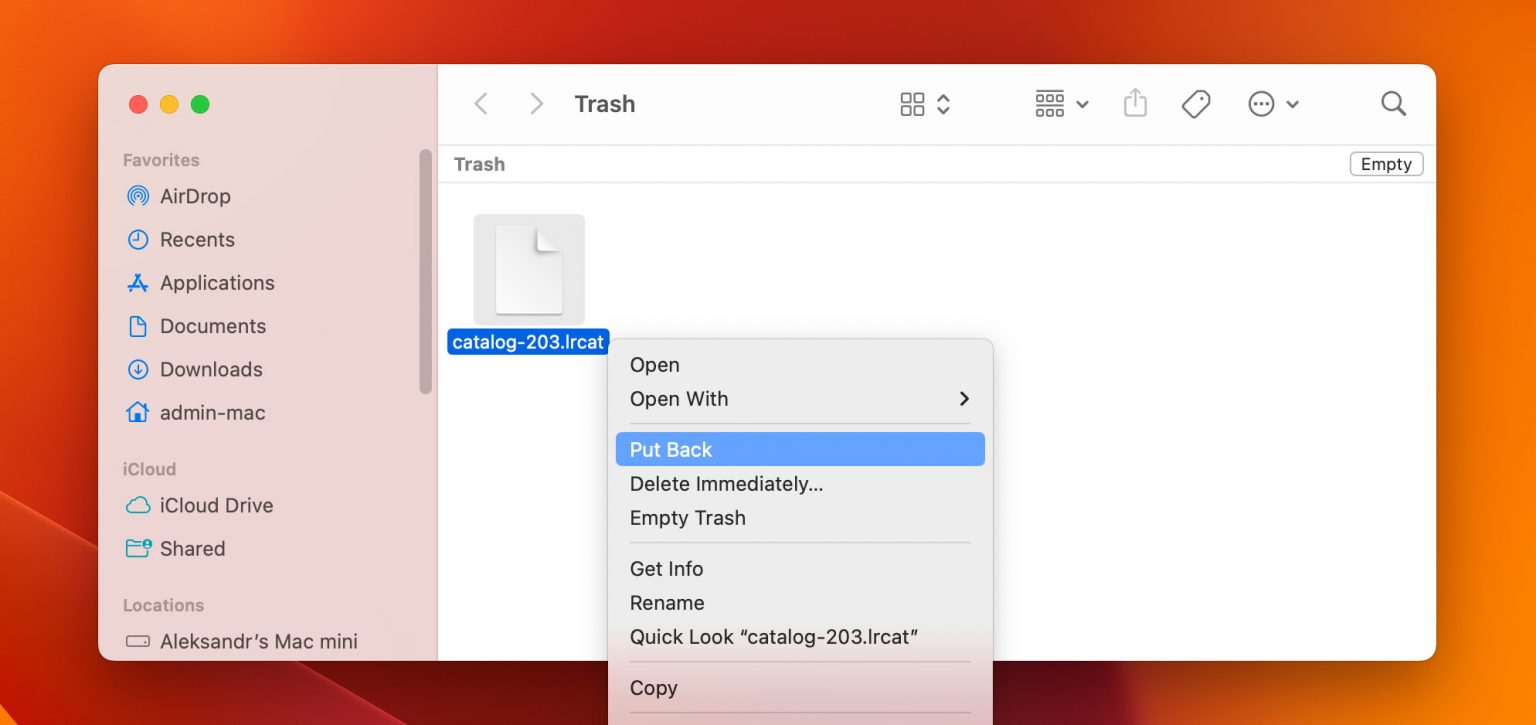
Task: Click the back navigation arrow
Action: point(481,104)
